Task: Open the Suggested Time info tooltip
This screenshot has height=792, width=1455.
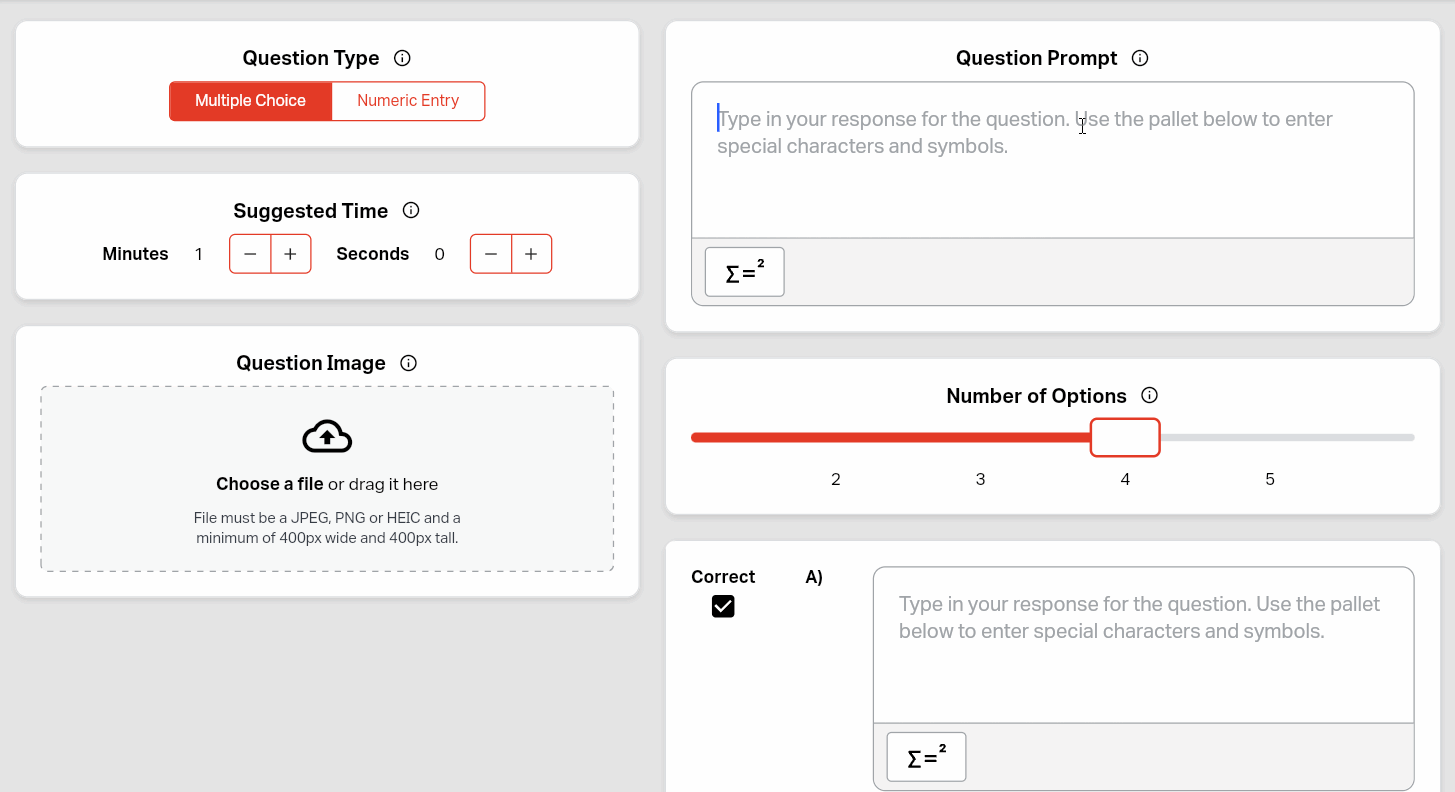Action: pyautogui.click(x=411, y=210)
